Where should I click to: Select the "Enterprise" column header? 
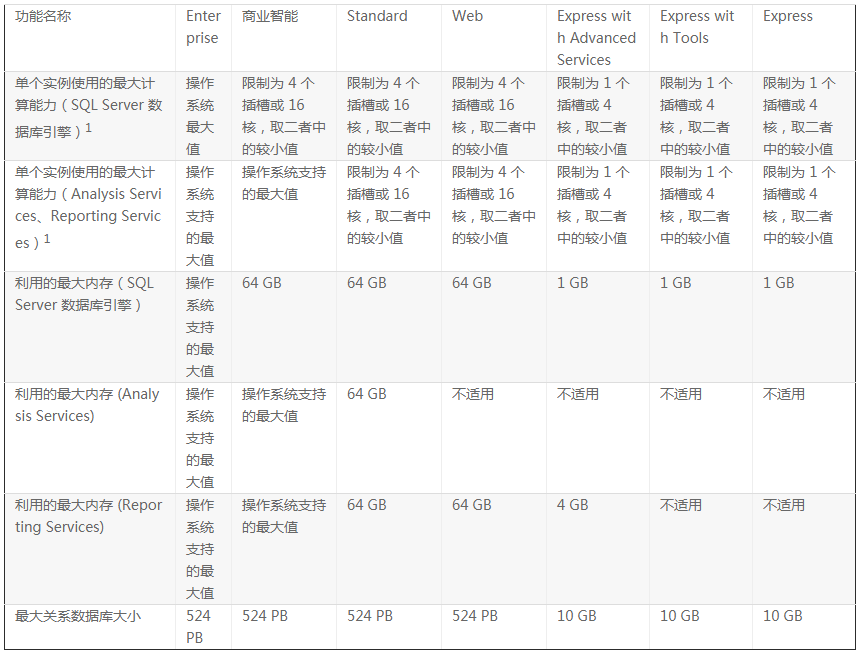[x=203, y=27]
